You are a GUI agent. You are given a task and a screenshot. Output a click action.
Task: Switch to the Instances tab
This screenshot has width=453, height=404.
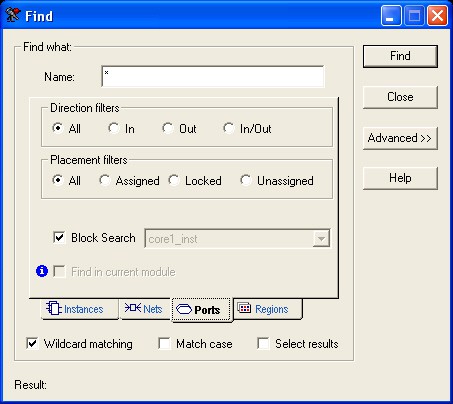pyautogui.click(x=80, y=309)
